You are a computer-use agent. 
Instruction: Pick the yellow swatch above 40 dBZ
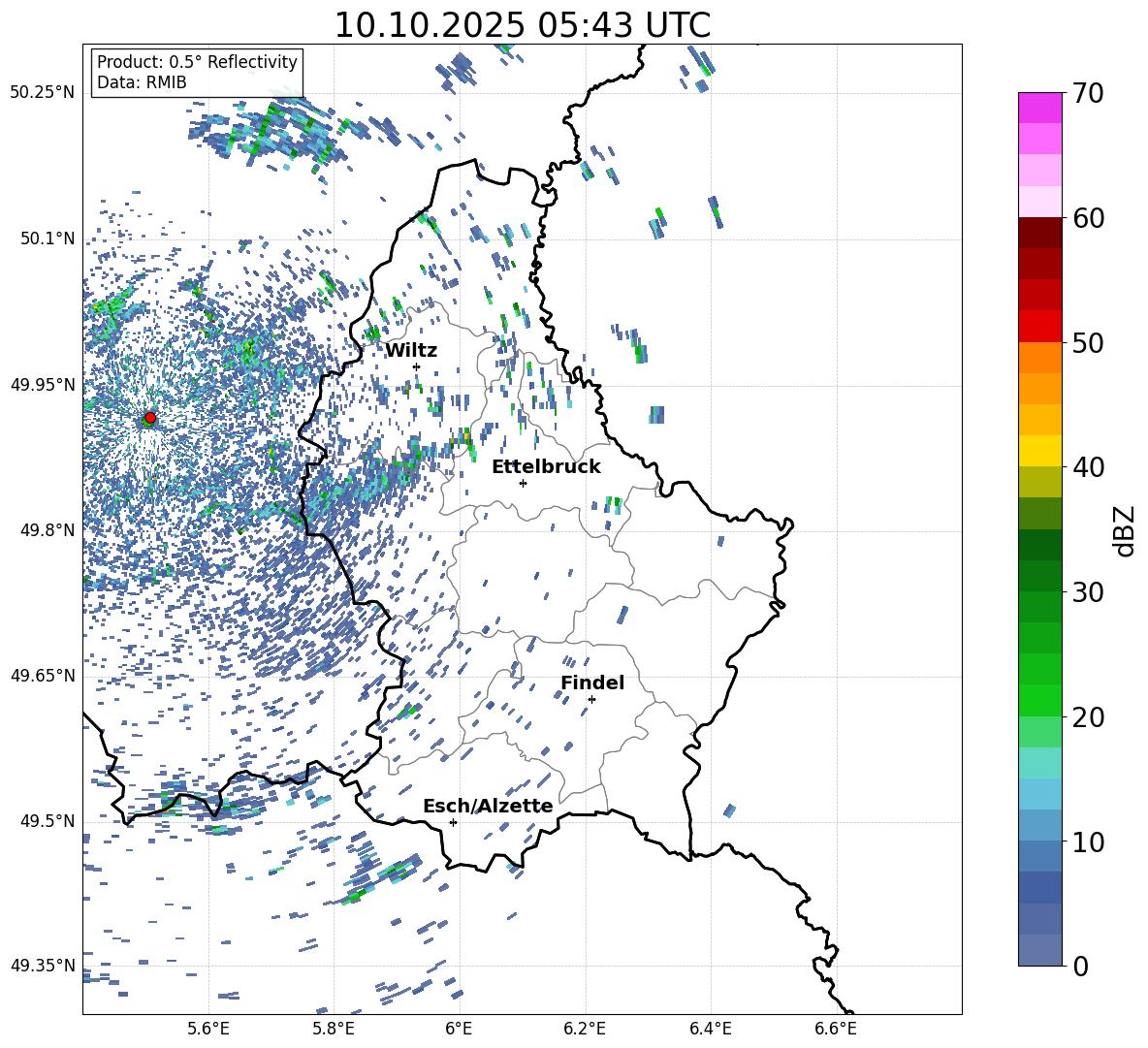pyautogui.click(x=1039, y=451)
